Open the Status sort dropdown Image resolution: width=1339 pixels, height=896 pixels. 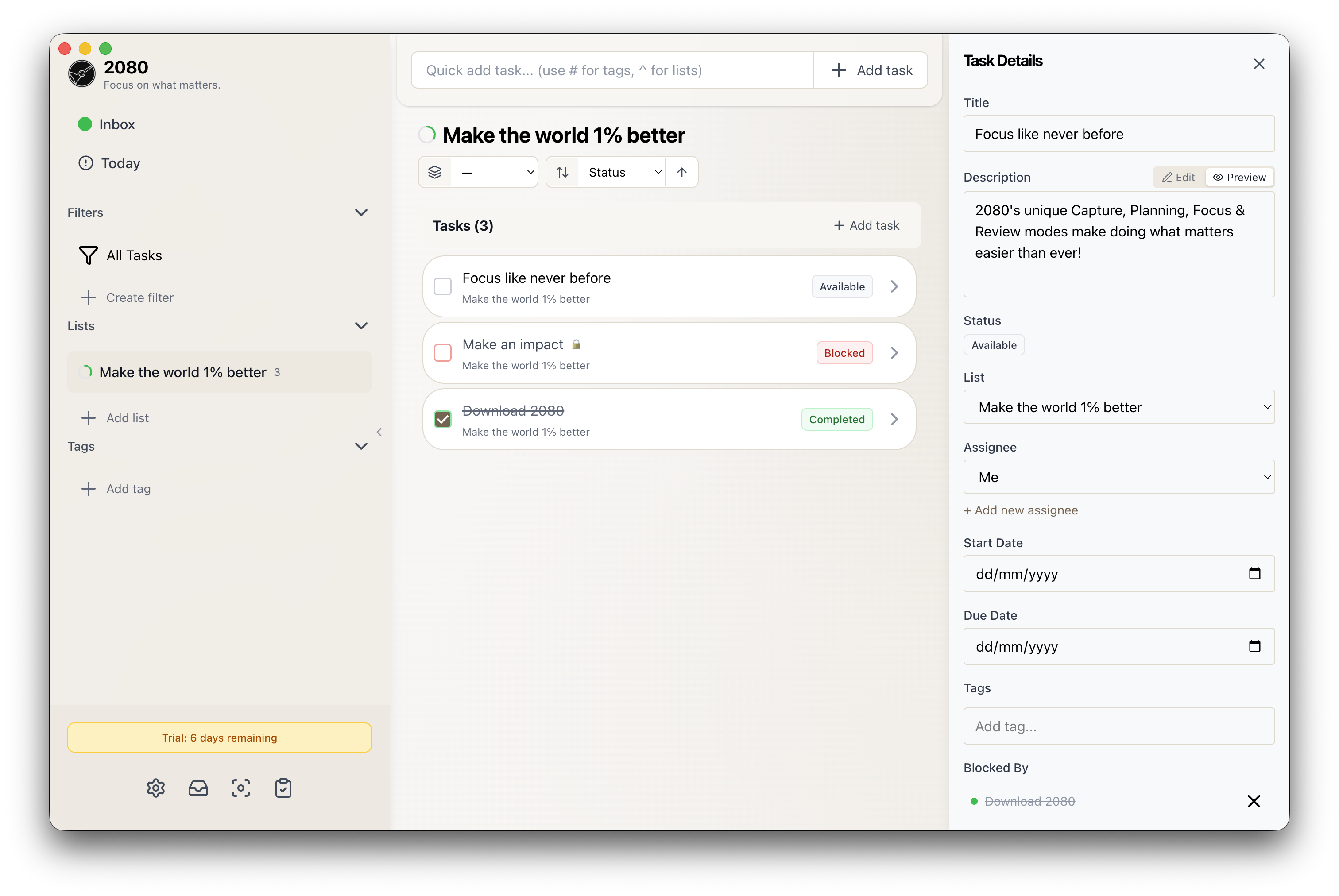click(622, 172)
